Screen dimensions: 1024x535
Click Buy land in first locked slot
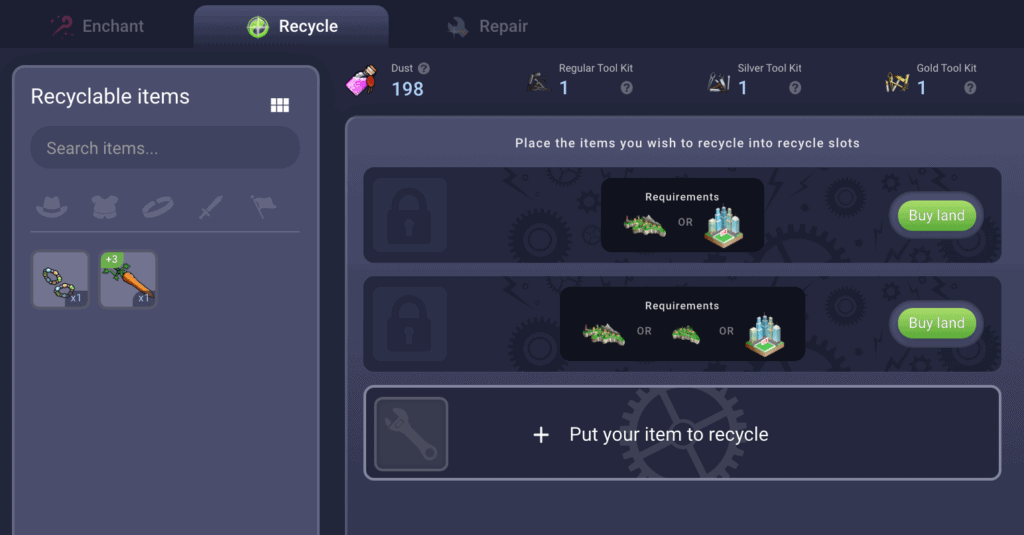[936, 216]
